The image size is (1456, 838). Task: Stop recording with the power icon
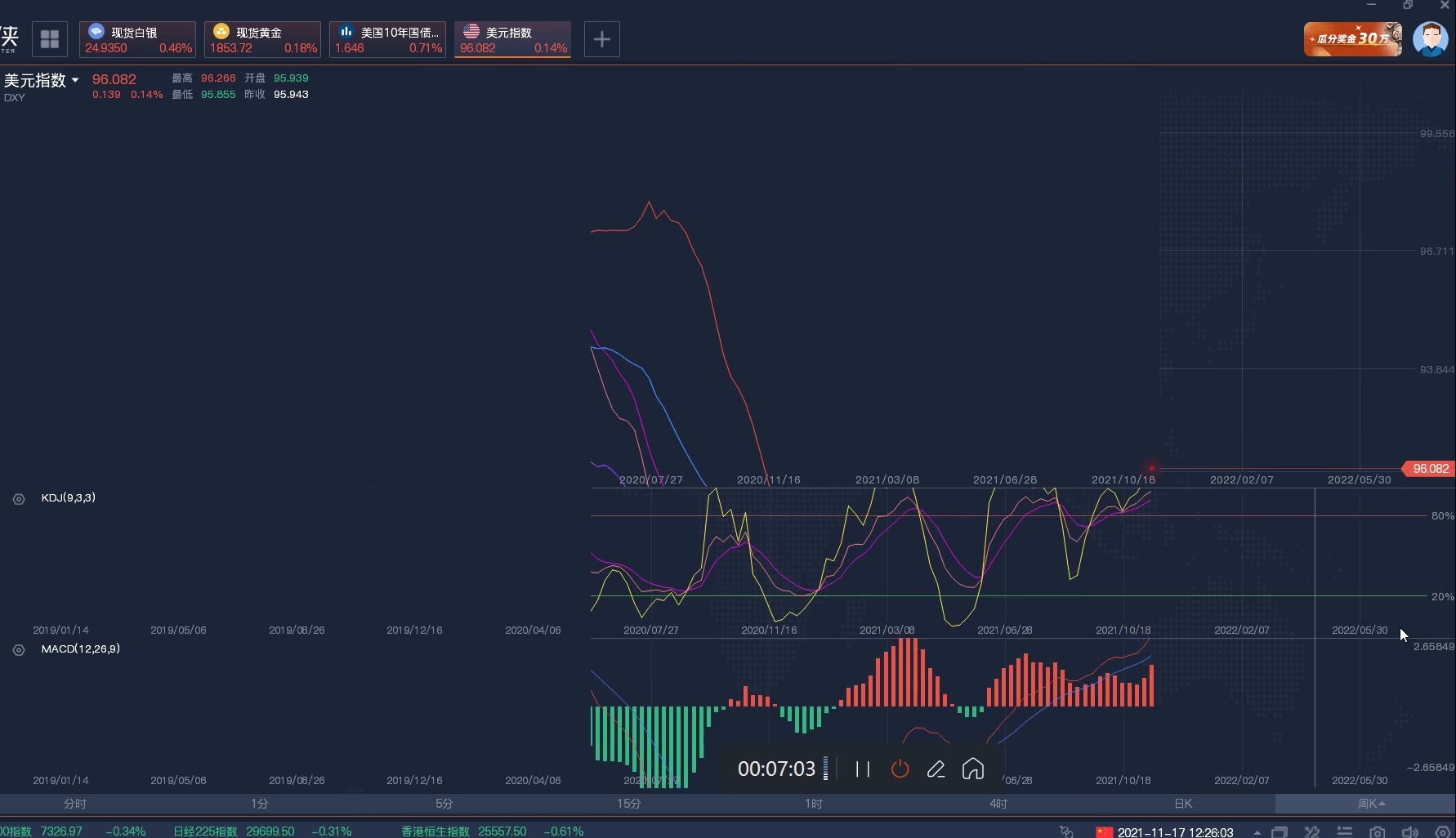click(900, 769)
